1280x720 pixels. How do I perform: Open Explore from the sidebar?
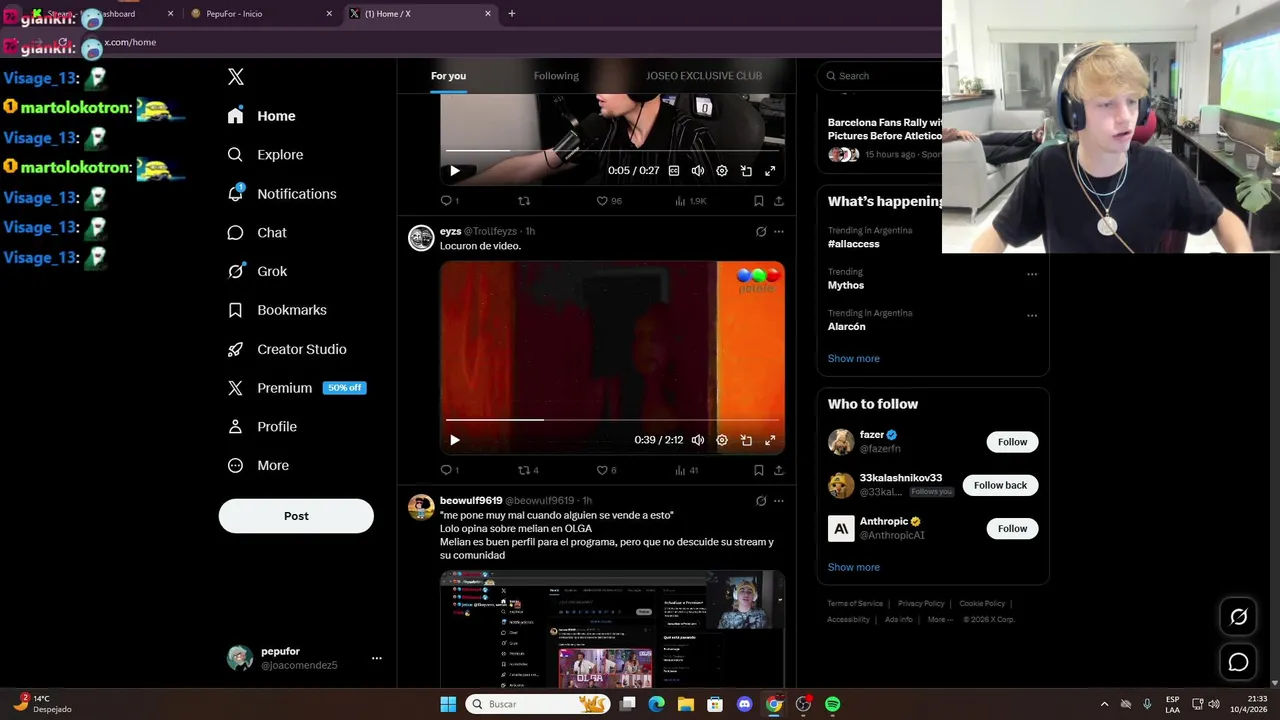tap(265, 155)
